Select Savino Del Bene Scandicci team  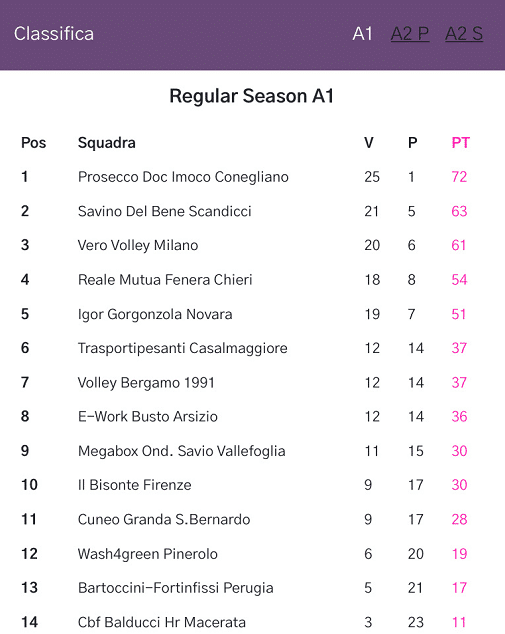click(165, 211)
